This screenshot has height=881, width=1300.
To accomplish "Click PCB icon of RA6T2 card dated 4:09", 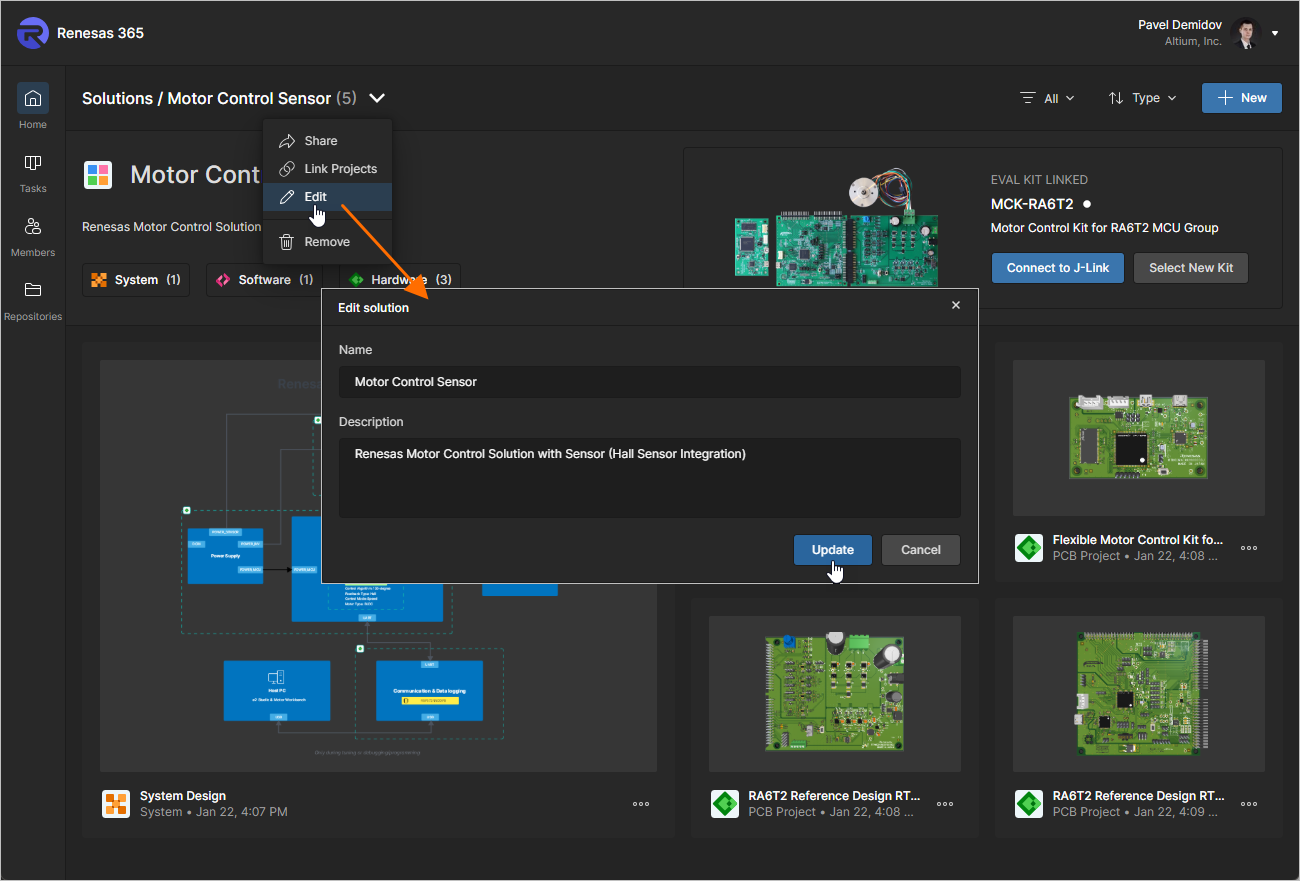I will click(1029, 803).
